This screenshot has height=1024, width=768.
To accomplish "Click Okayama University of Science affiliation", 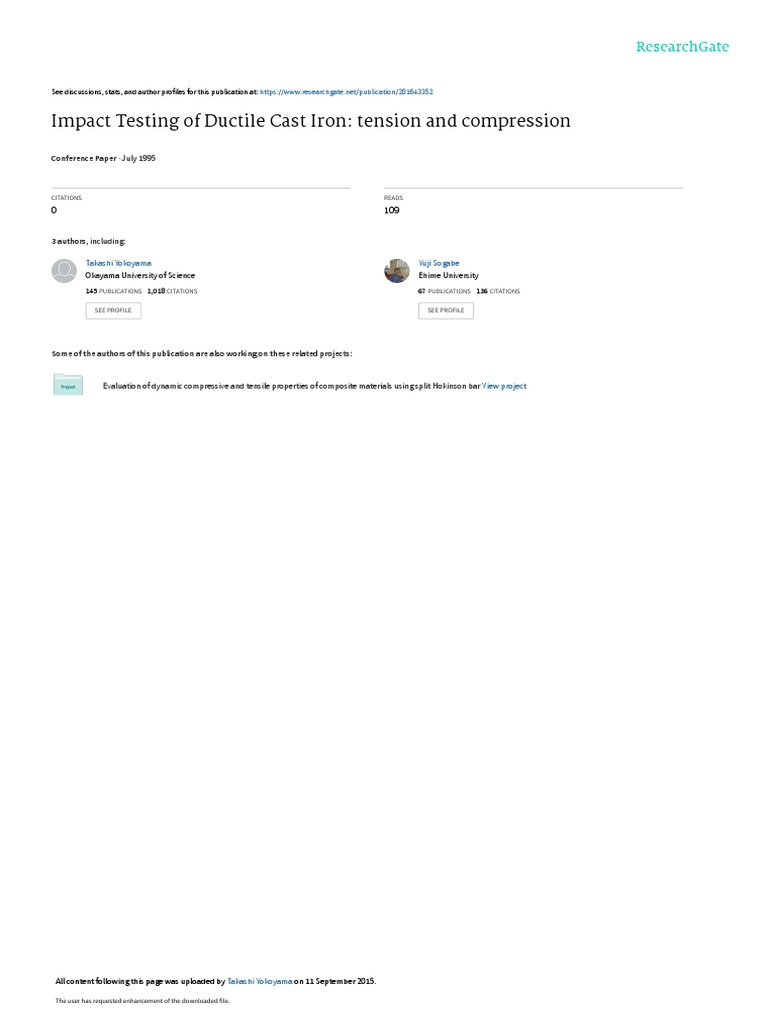I will [x=140, y=276].
